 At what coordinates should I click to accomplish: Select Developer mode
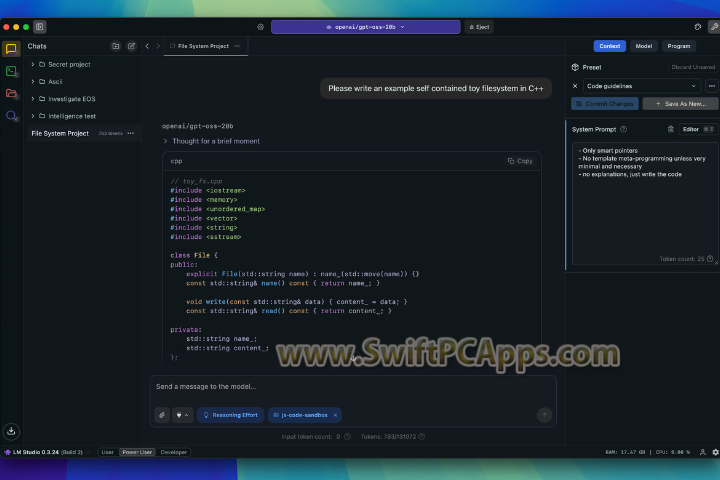174,452
